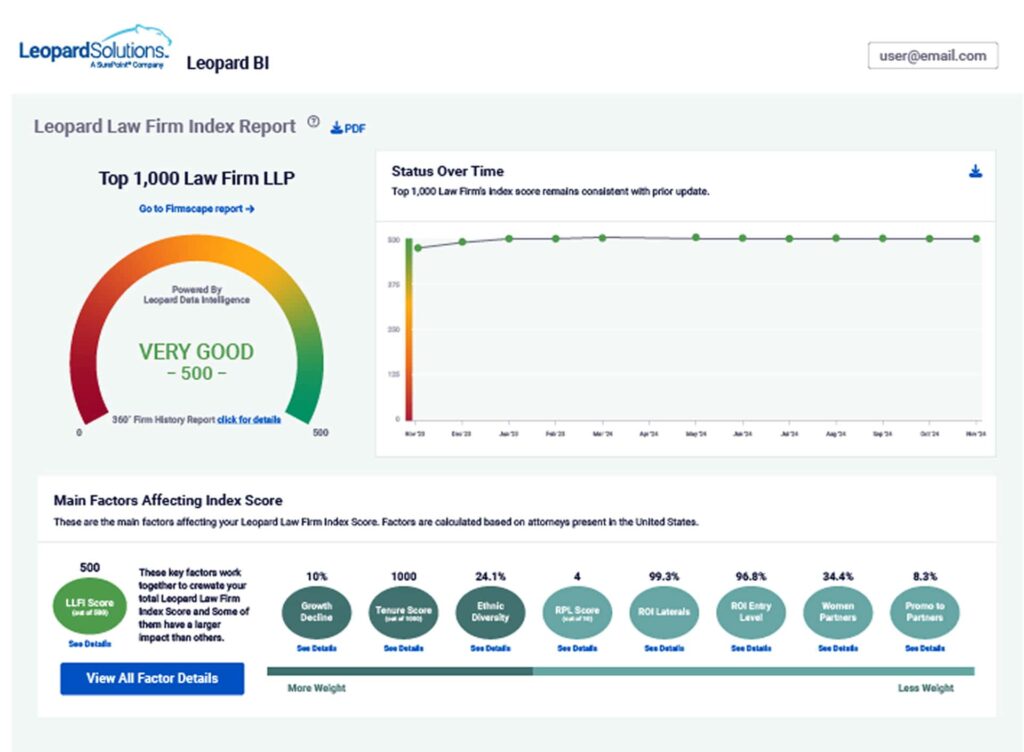Click the May '24 data point
This screenshot has height=752, width=1024.
696,238
